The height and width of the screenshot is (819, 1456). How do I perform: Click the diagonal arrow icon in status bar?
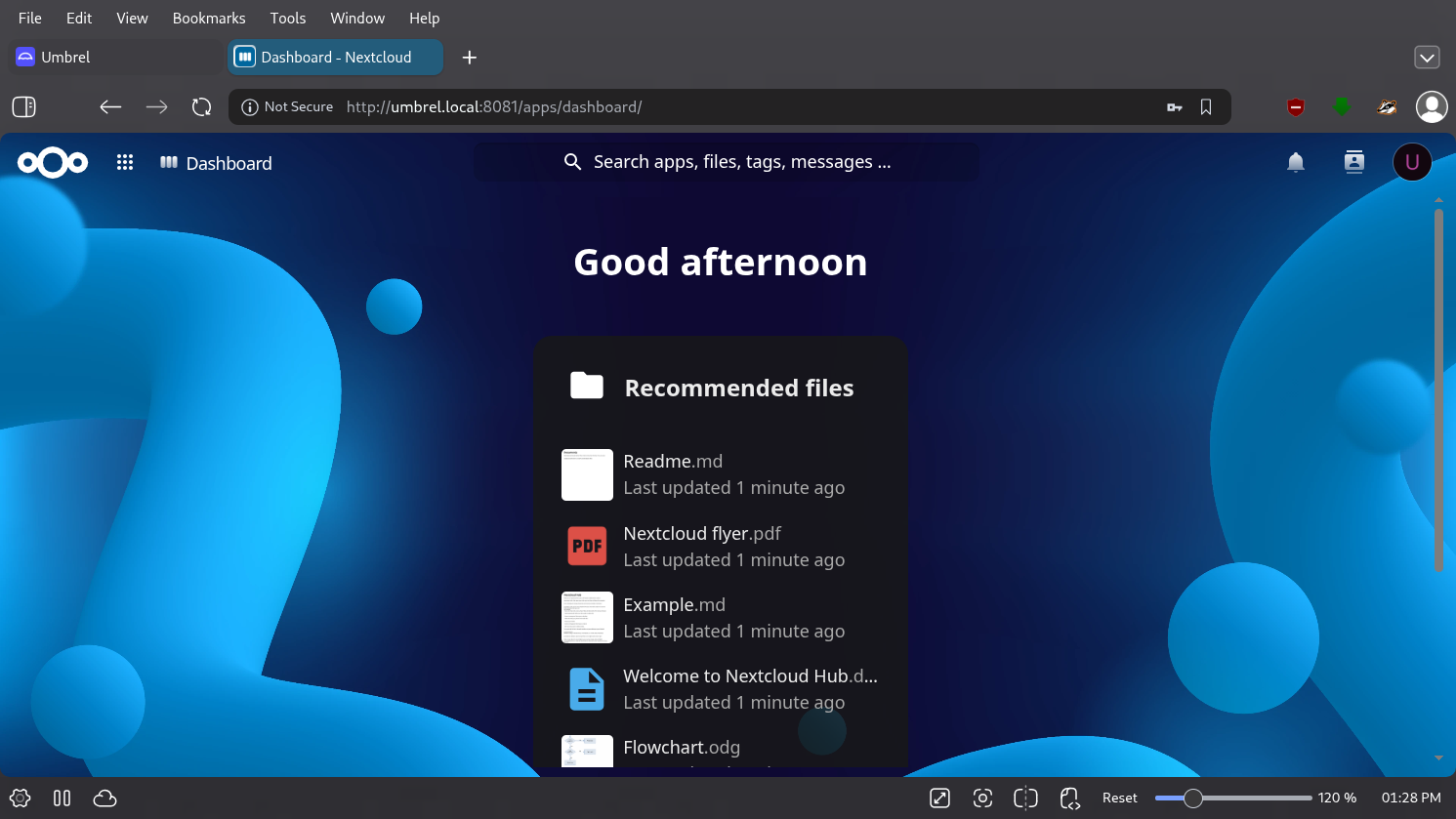(940, 799)
